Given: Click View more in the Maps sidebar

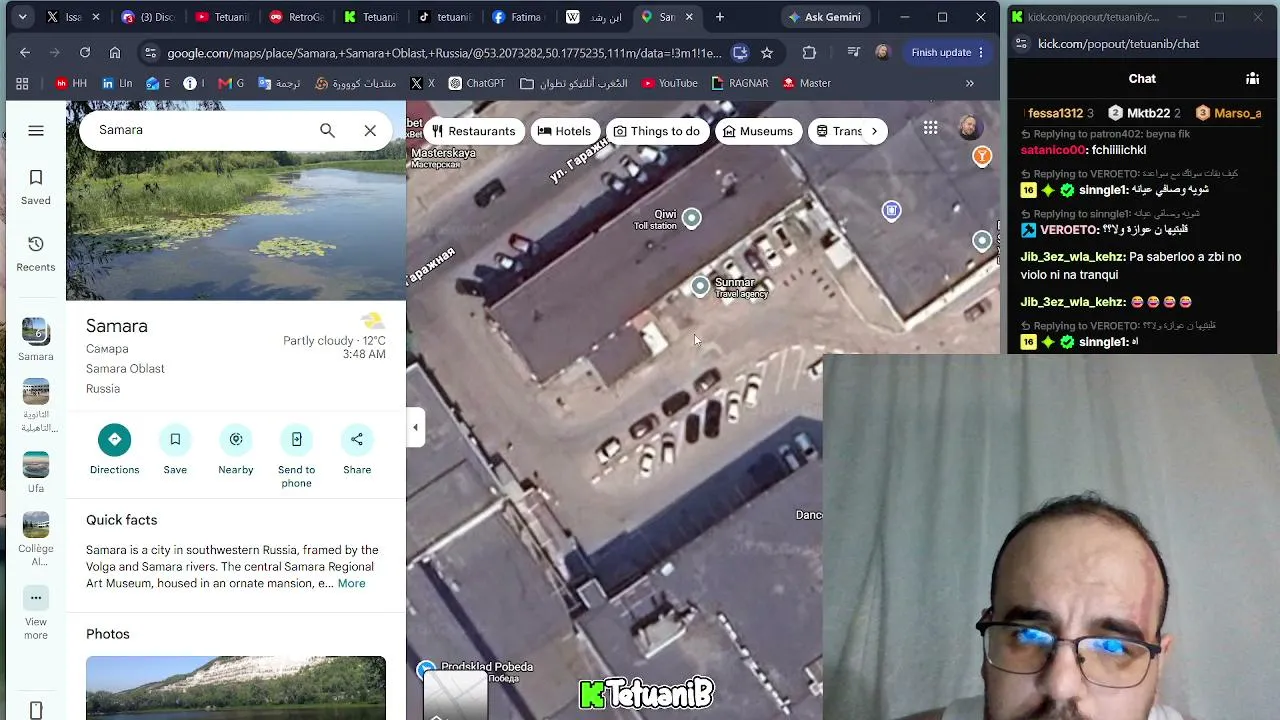Looking at the screenshot, I should (x=36, y=612).
